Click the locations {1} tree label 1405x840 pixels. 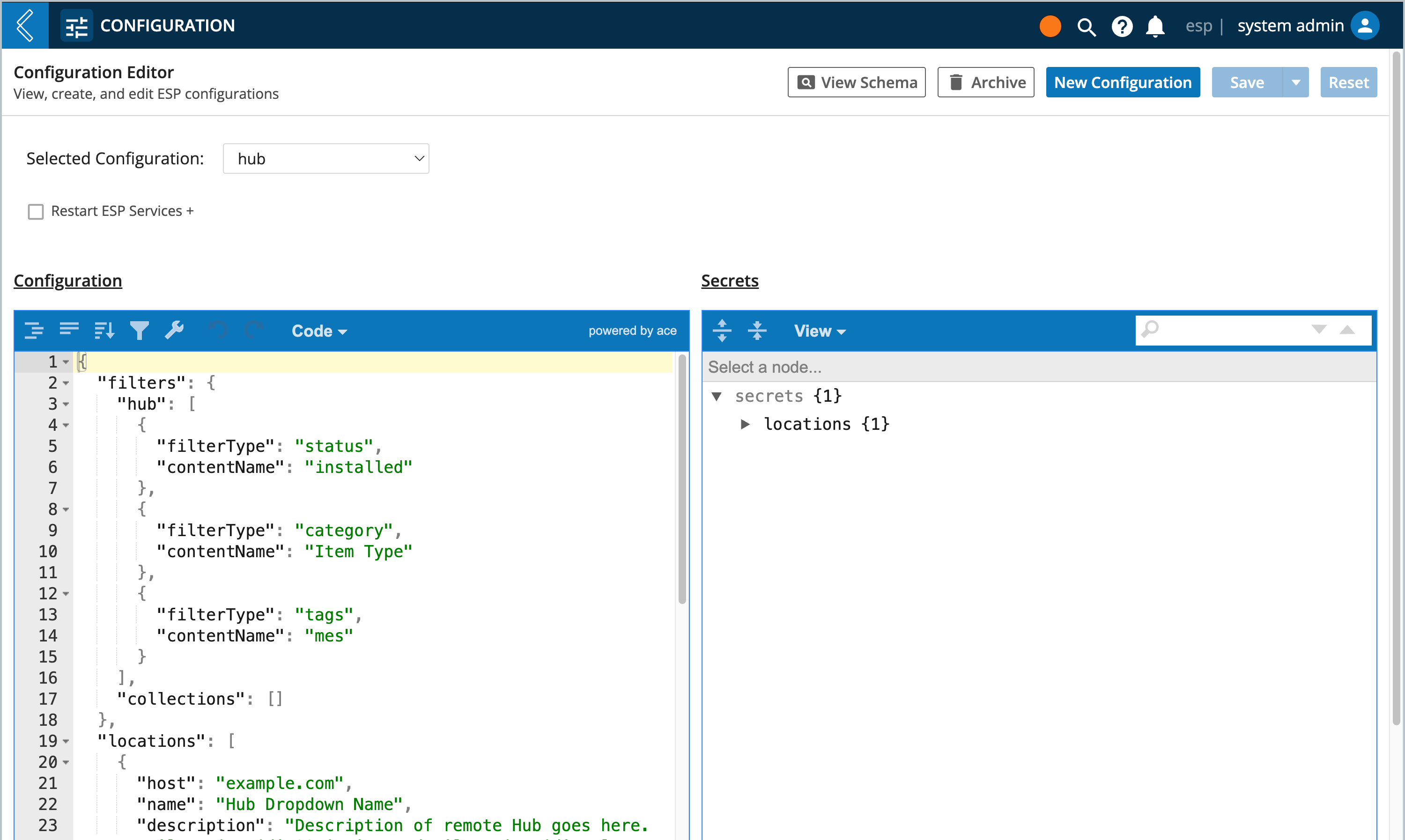pos(827,424)
